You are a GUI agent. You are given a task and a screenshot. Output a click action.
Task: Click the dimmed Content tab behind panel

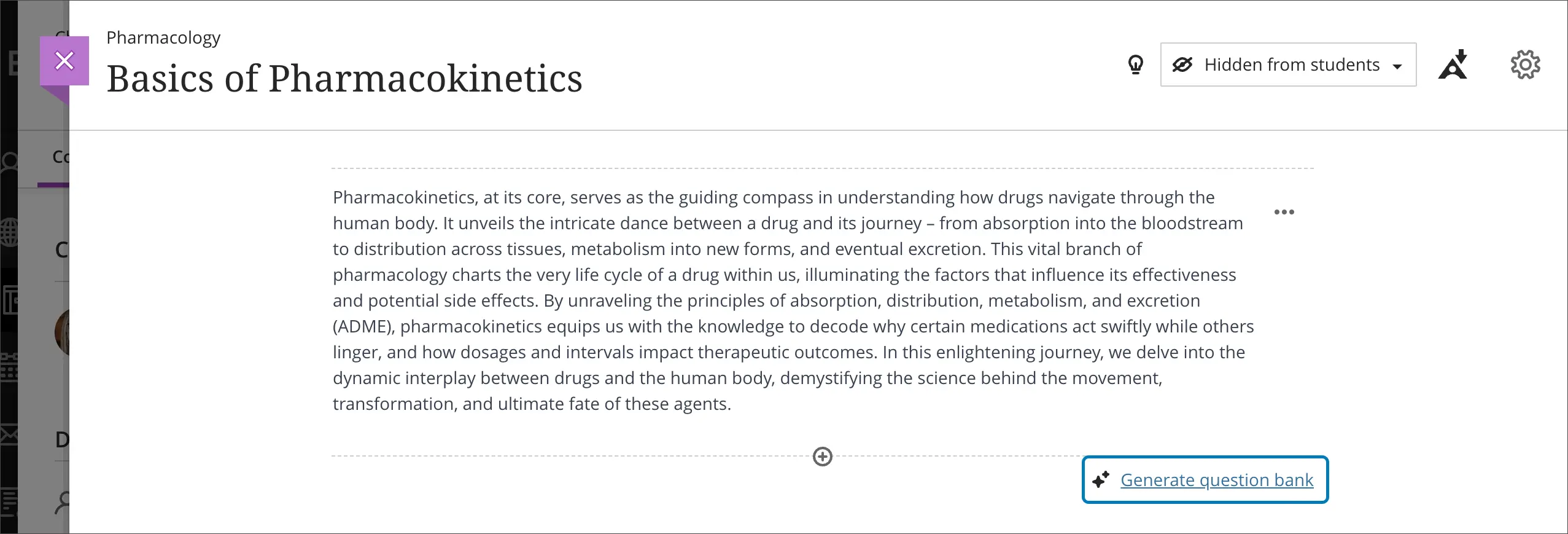[x=60, y=157]
